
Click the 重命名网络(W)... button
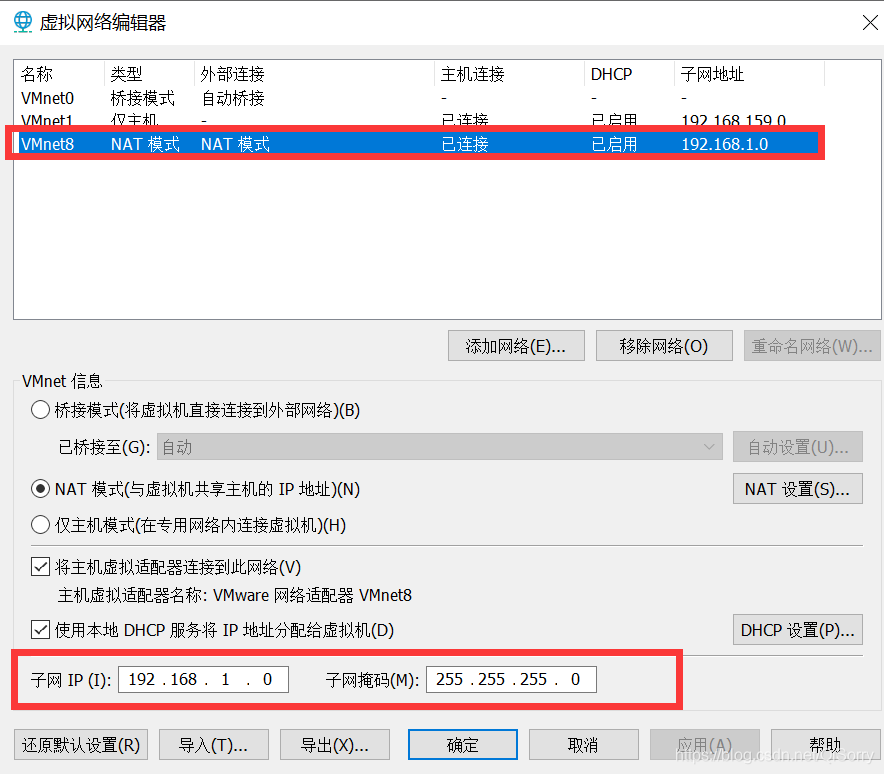point(812,346)
